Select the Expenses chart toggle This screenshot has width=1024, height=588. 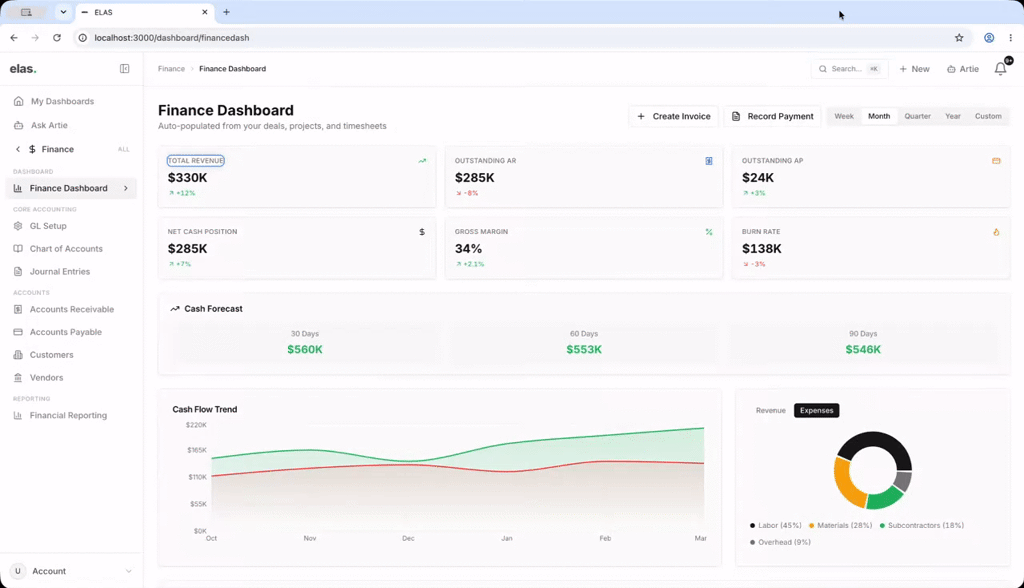coord(816,410)
